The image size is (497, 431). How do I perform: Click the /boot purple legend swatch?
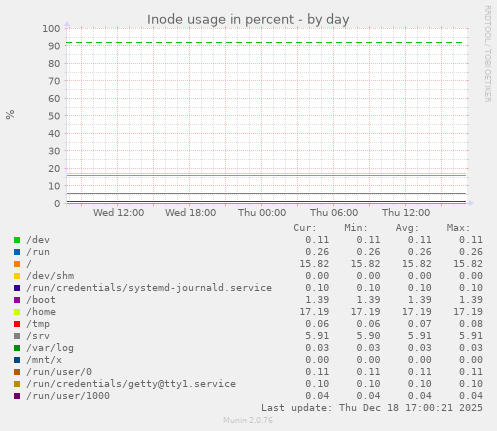click(17, 300)
